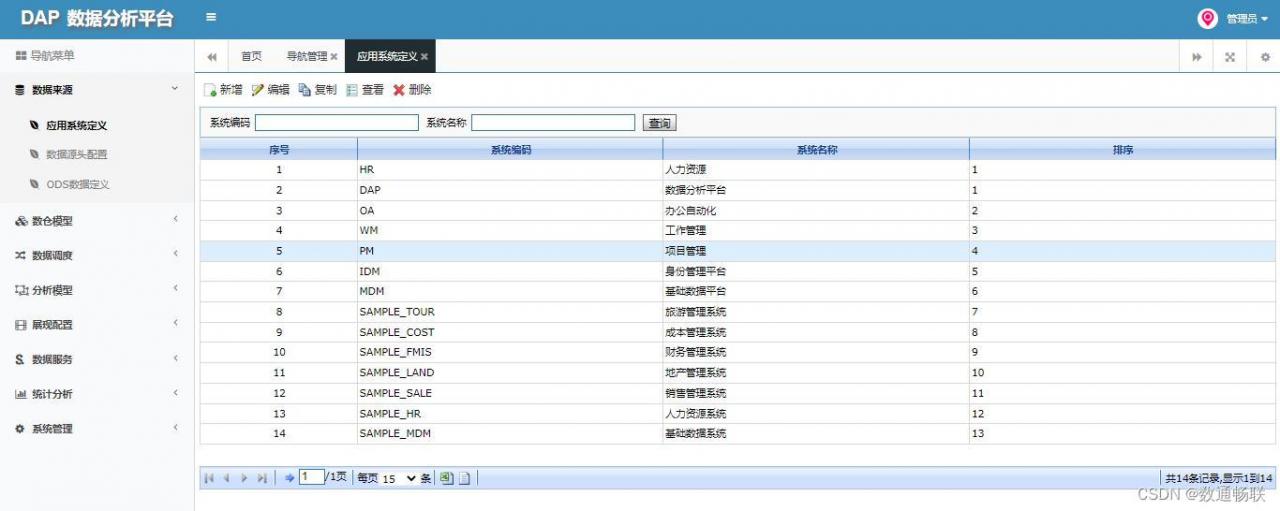The width and height of the screenshot is (1280, 511).
Task: Toggle the hamburger menu in header
Action: click(x=211, y=17)
